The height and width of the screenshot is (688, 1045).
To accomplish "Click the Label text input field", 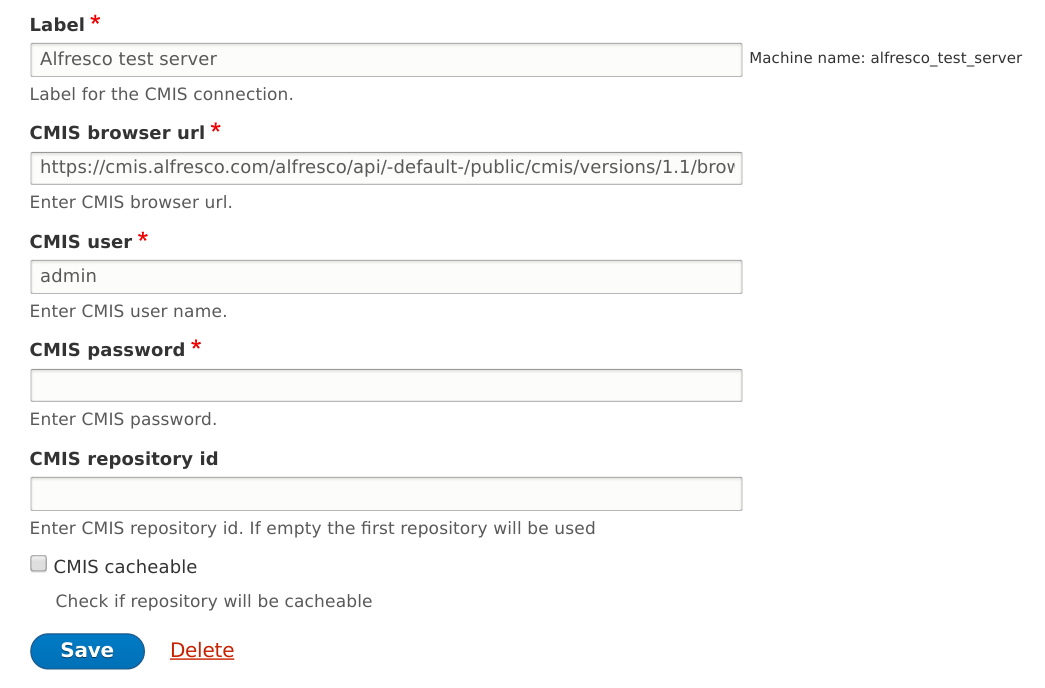I will pyautogui.click(x=385, y=59).
